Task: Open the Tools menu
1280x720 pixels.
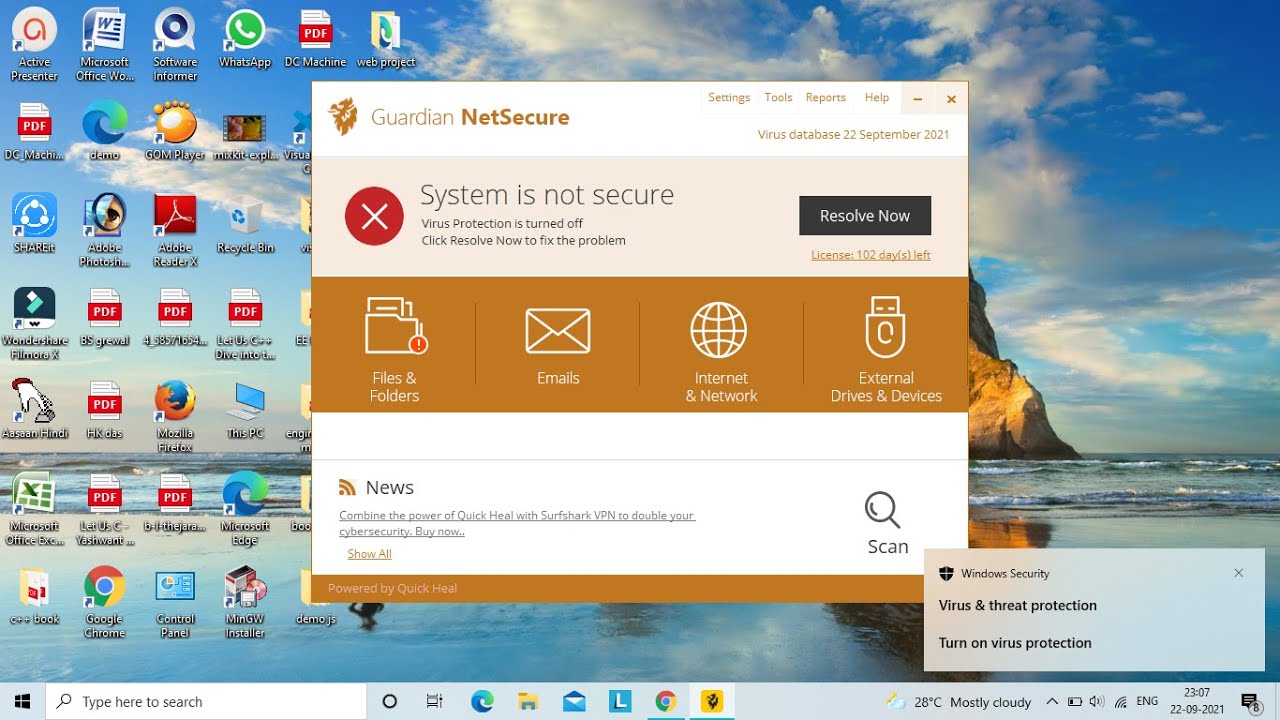Action: pos(778,97)
